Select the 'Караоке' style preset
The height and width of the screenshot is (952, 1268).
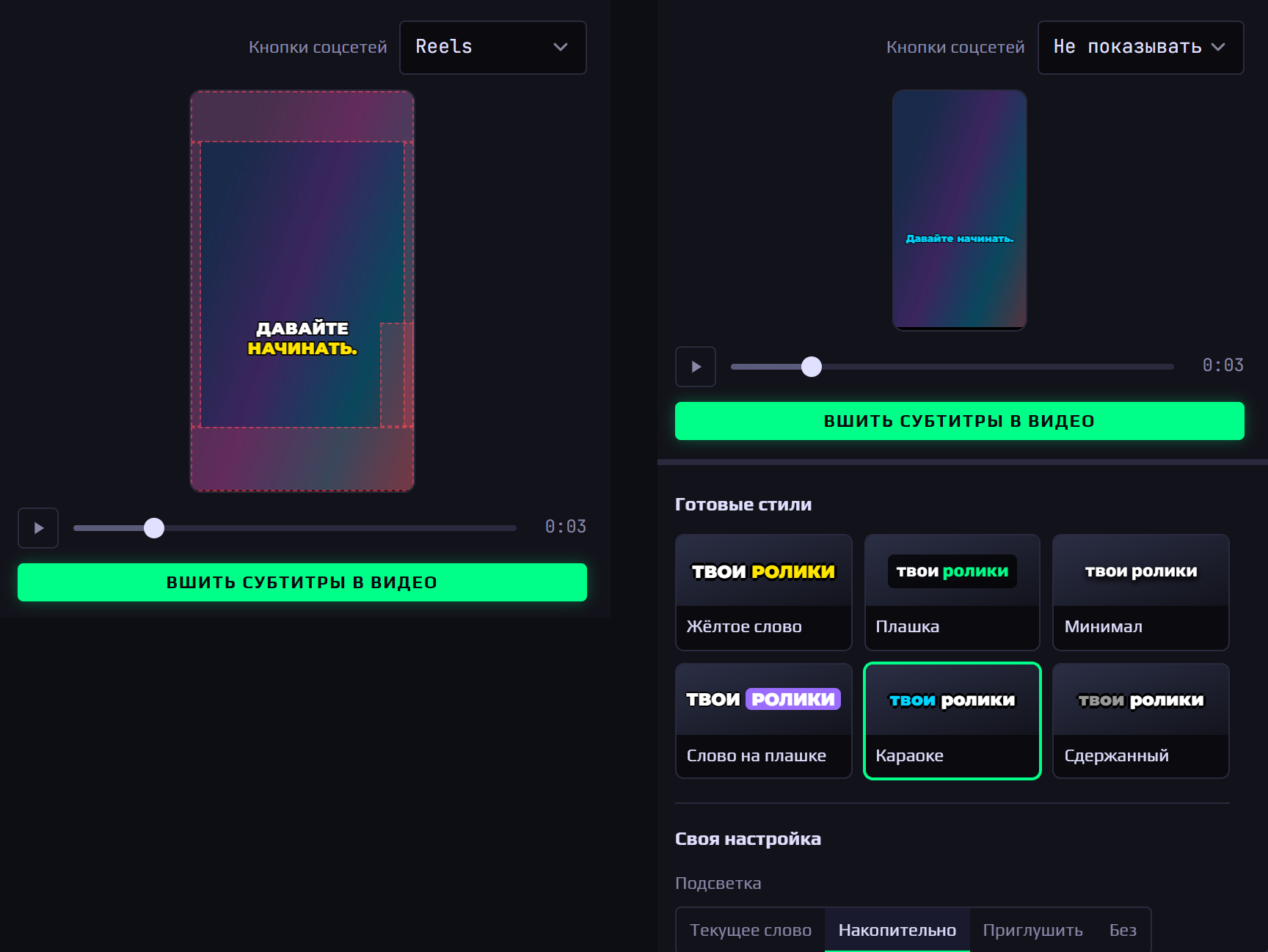952,721
